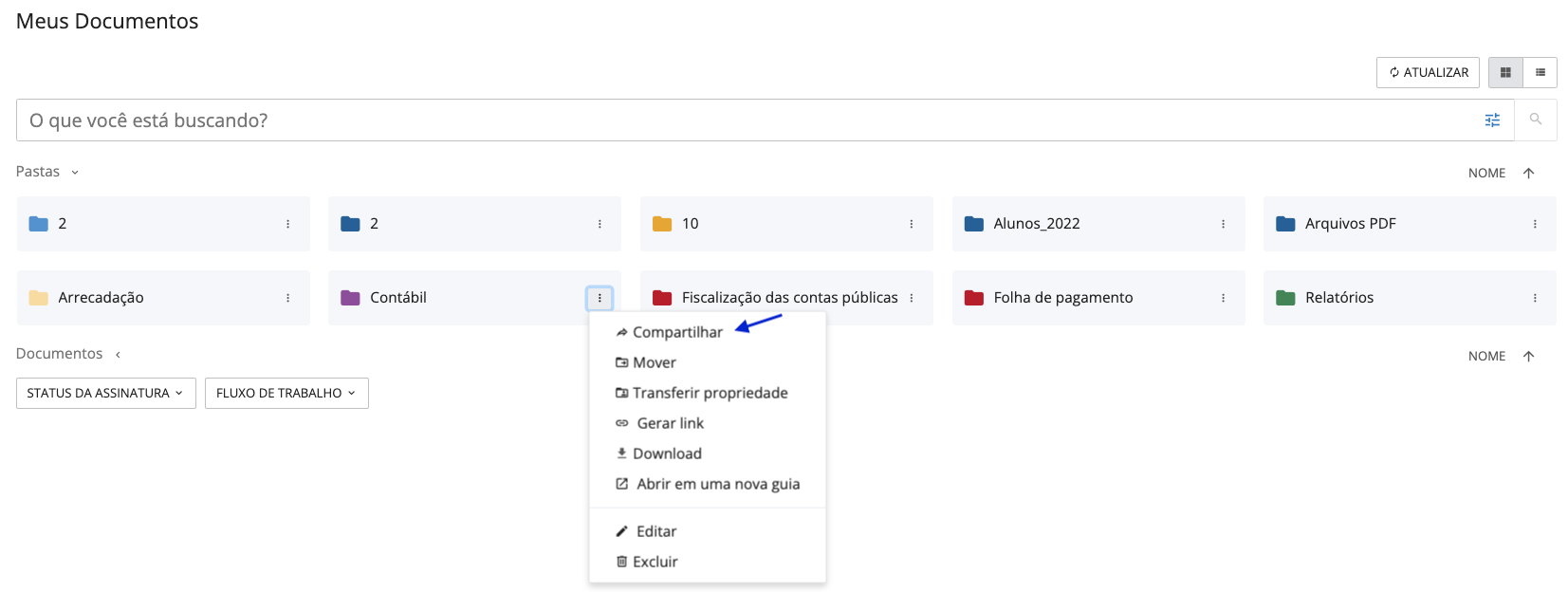This screenshot has width=1568, height=592.
Task: Click the magnifier search icon
Action: (1536, 120)
